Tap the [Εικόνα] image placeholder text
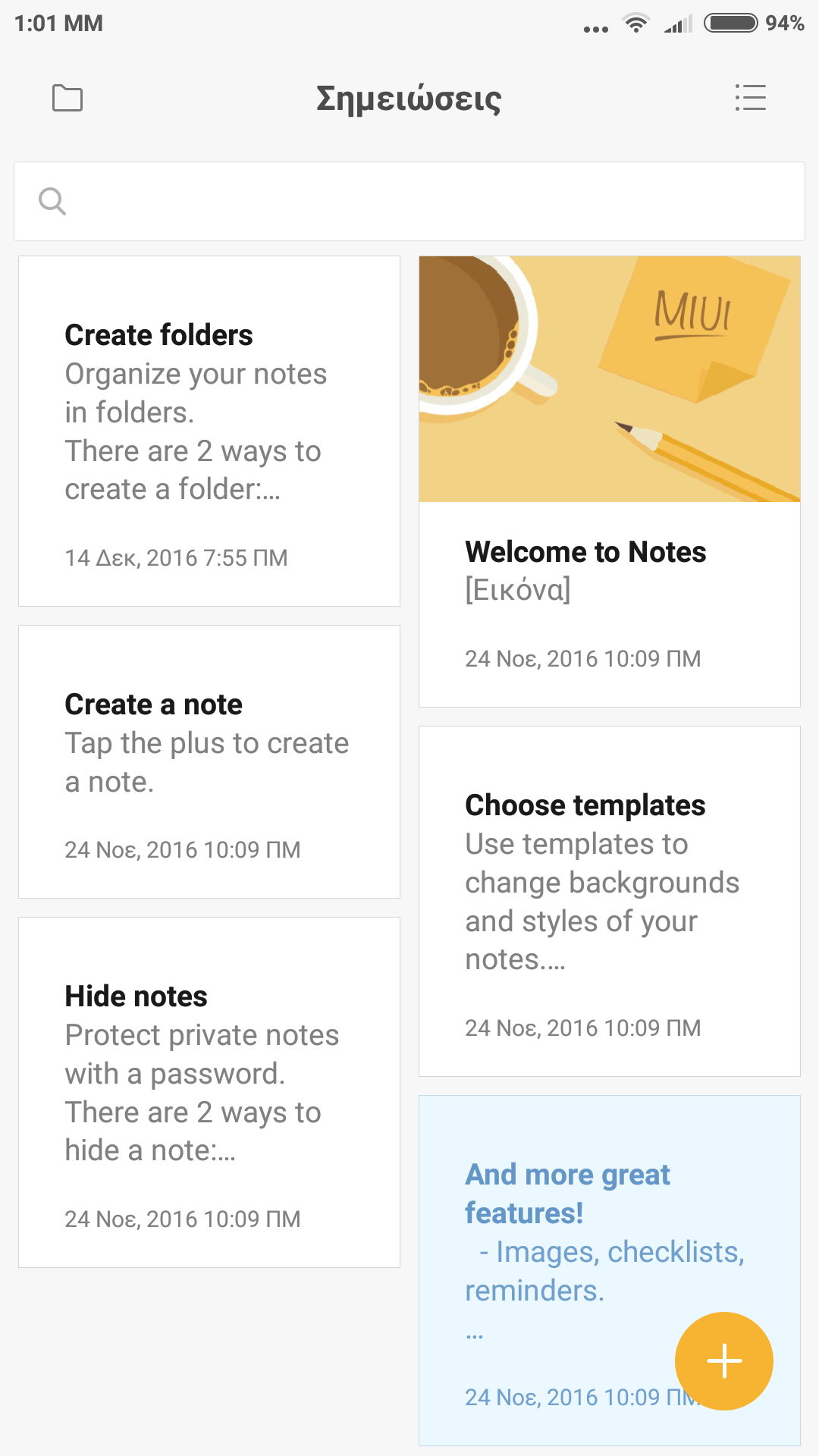The image size is (819, 1456). coord(518,590)
